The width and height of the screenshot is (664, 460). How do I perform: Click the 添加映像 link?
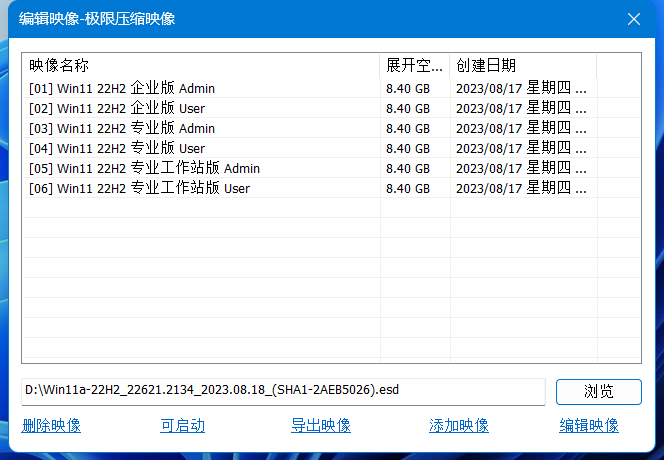(x=459, y=426)
